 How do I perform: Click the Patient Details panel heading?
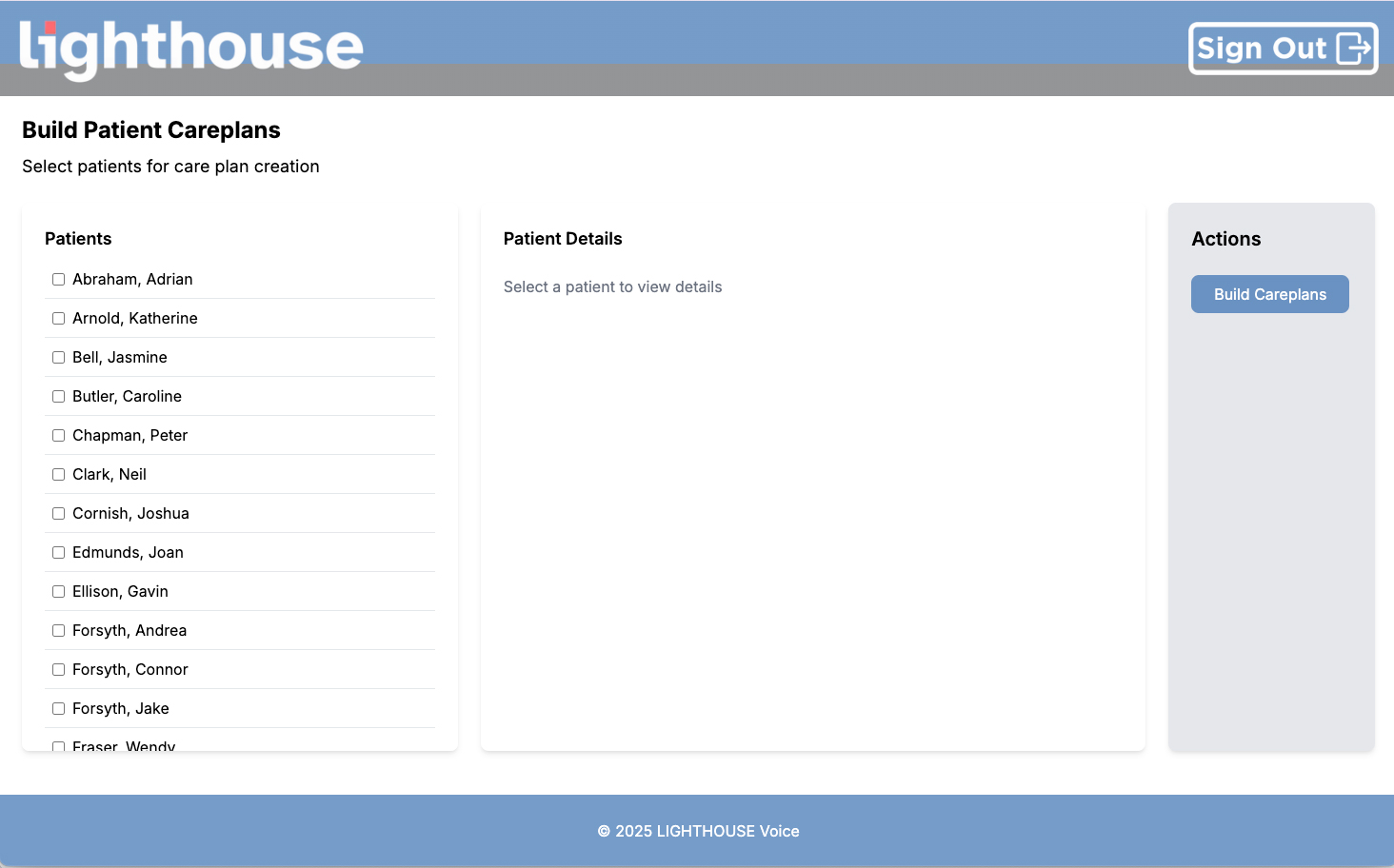(x=563, y=238)
